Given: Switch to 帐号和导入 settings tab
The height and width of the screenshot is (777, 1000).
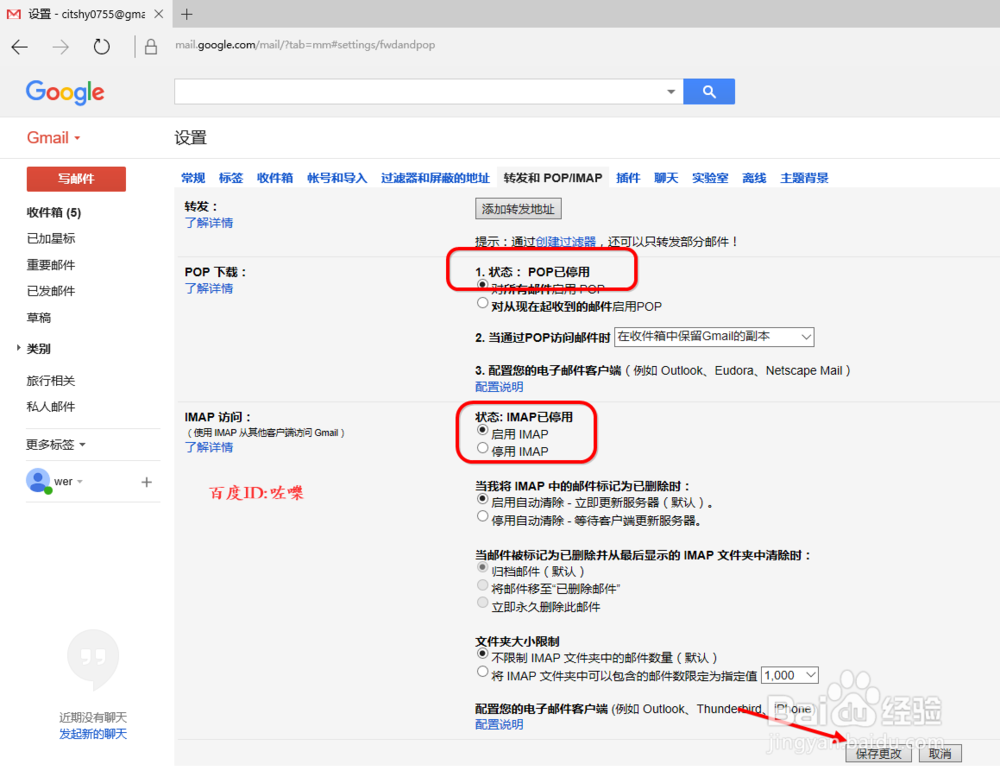Looking at the screenshot, I should [x=337, y=178].
